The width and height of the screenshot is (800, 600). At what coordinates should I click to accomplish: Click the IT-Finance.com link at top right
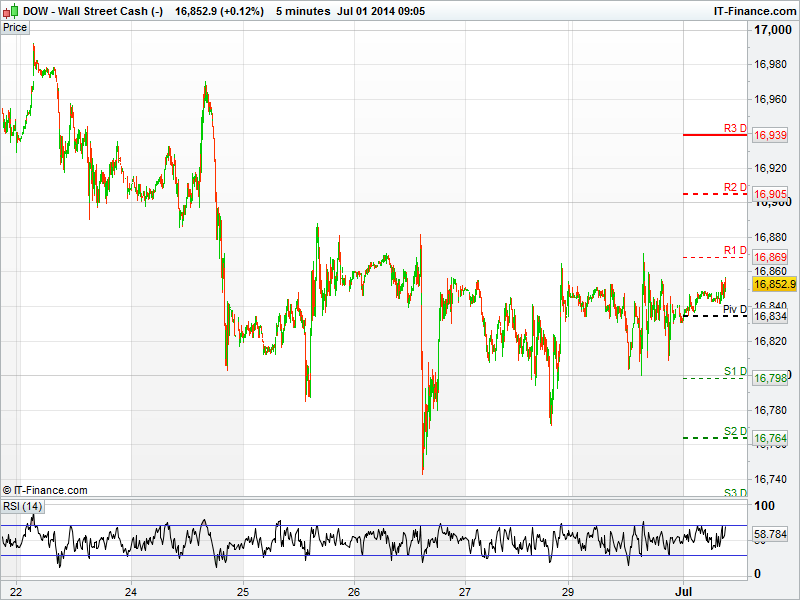[755, 11]
